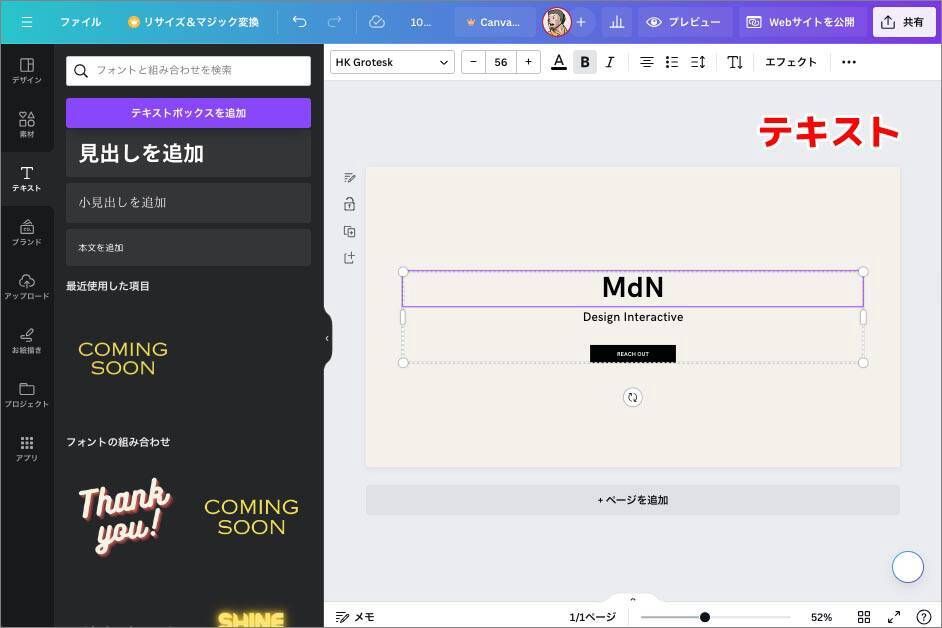Toggle fullscreen presentation mode
The width and height of the screenshot is (942, 628).
pyautogui.click(x=894, y=617)
